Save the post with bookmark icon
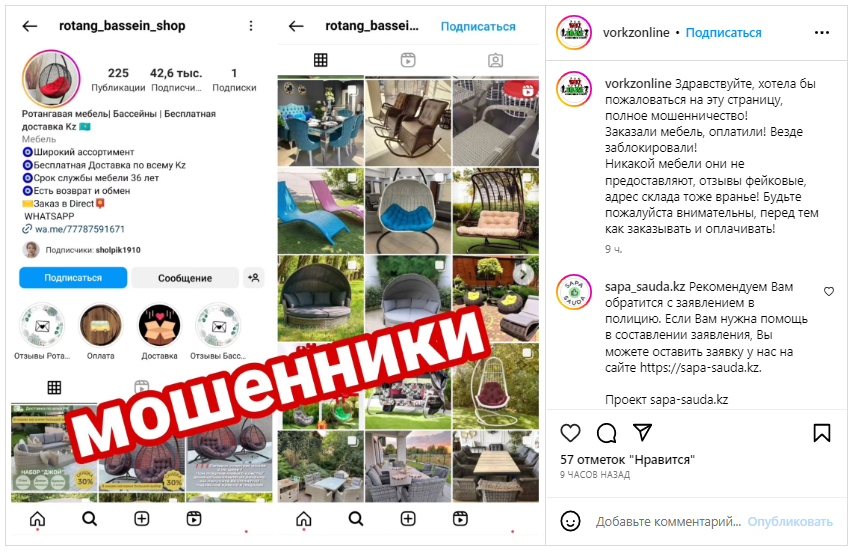The width and height of the screenshot is (859, 557). [x=822, y=433]
